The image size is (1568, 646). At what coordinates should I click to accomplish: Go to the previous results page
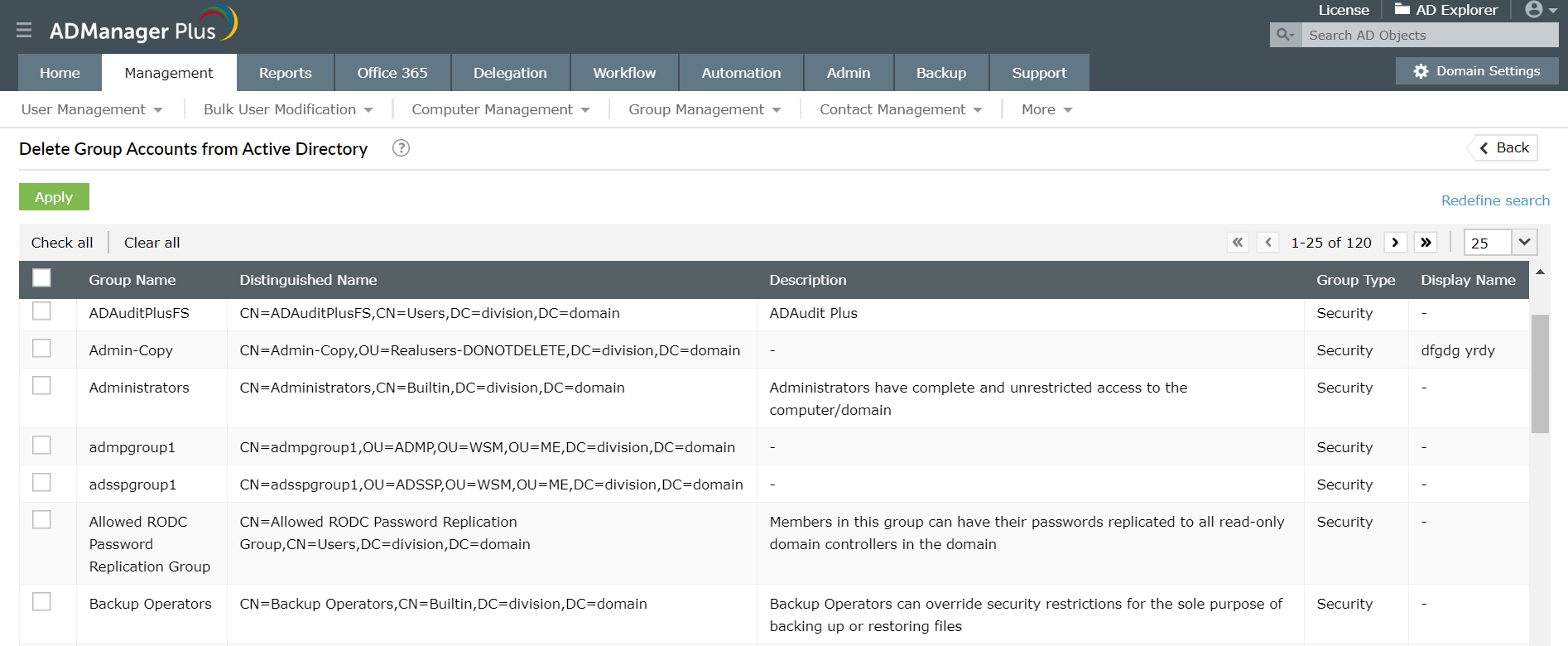point(1267,243)
